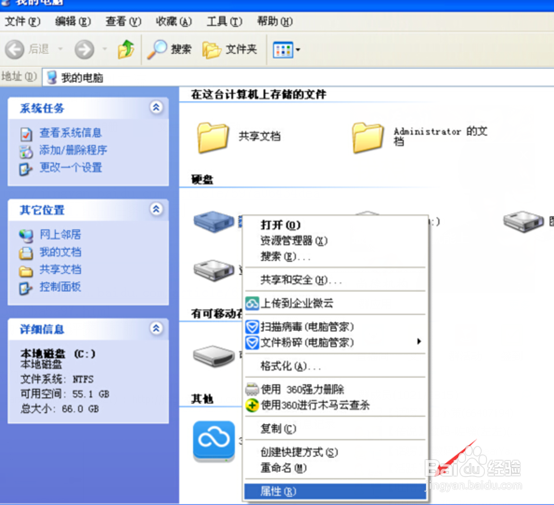Go up one folder level icon

[126, 49]
